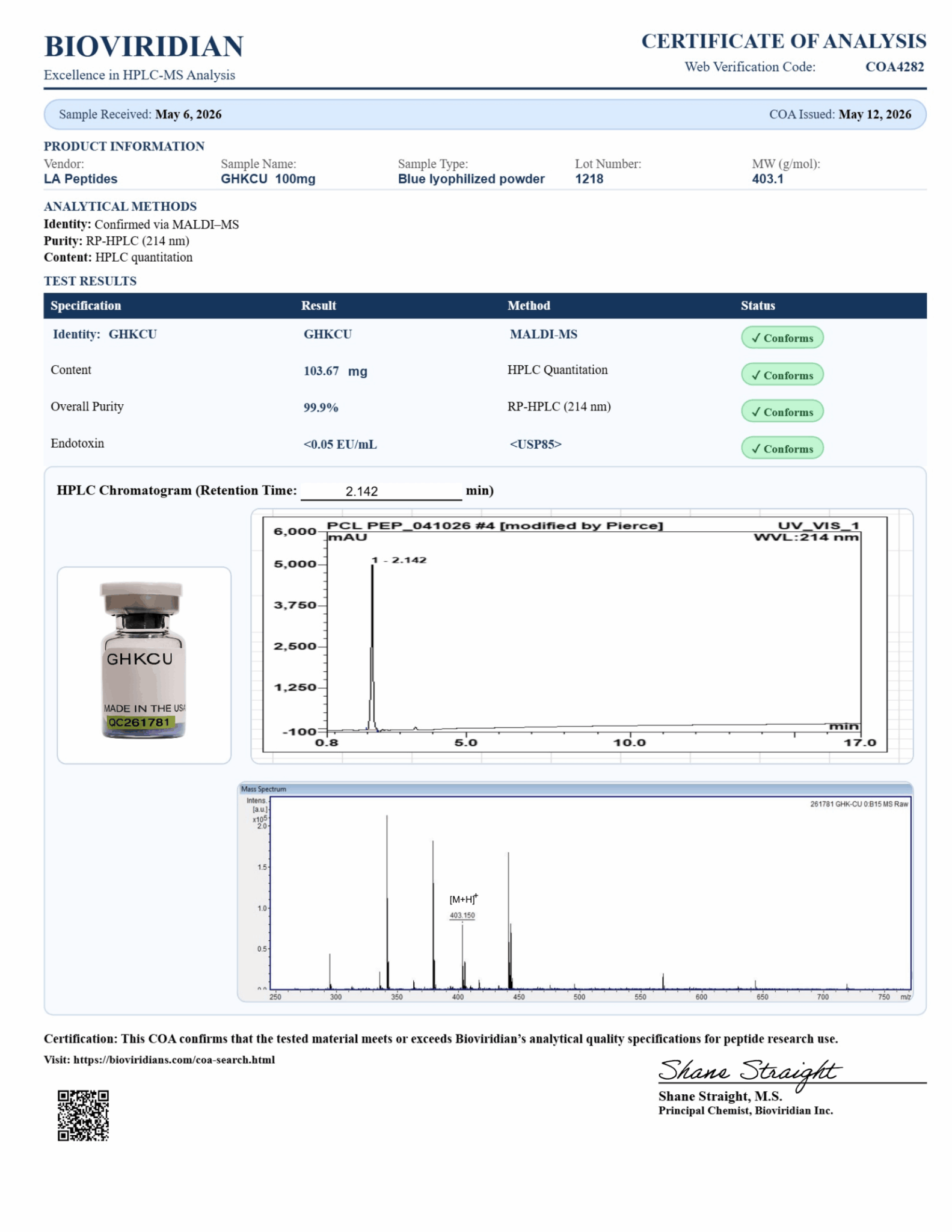Click the Mass Spectrum plot image
Viewport: 952px width, 1232px height.
pyautogui.click(x=575, y=892)
